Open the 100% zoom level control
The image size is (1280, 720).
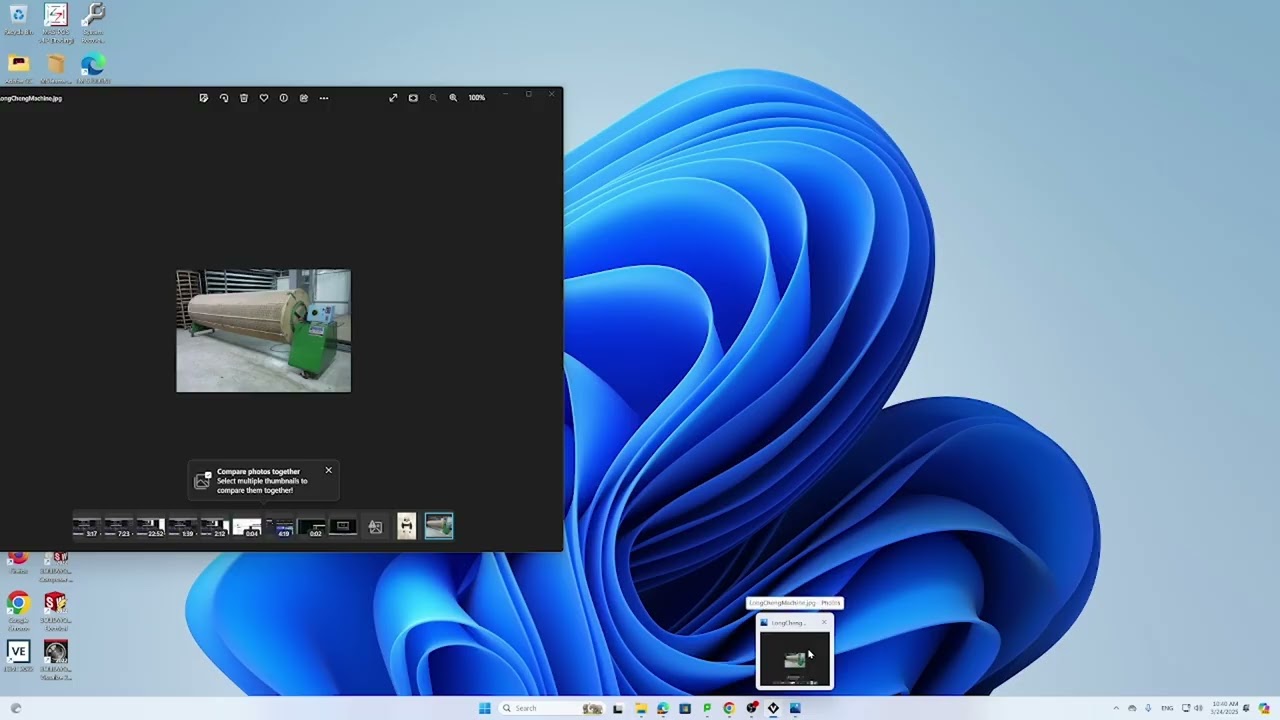[477, 98]
